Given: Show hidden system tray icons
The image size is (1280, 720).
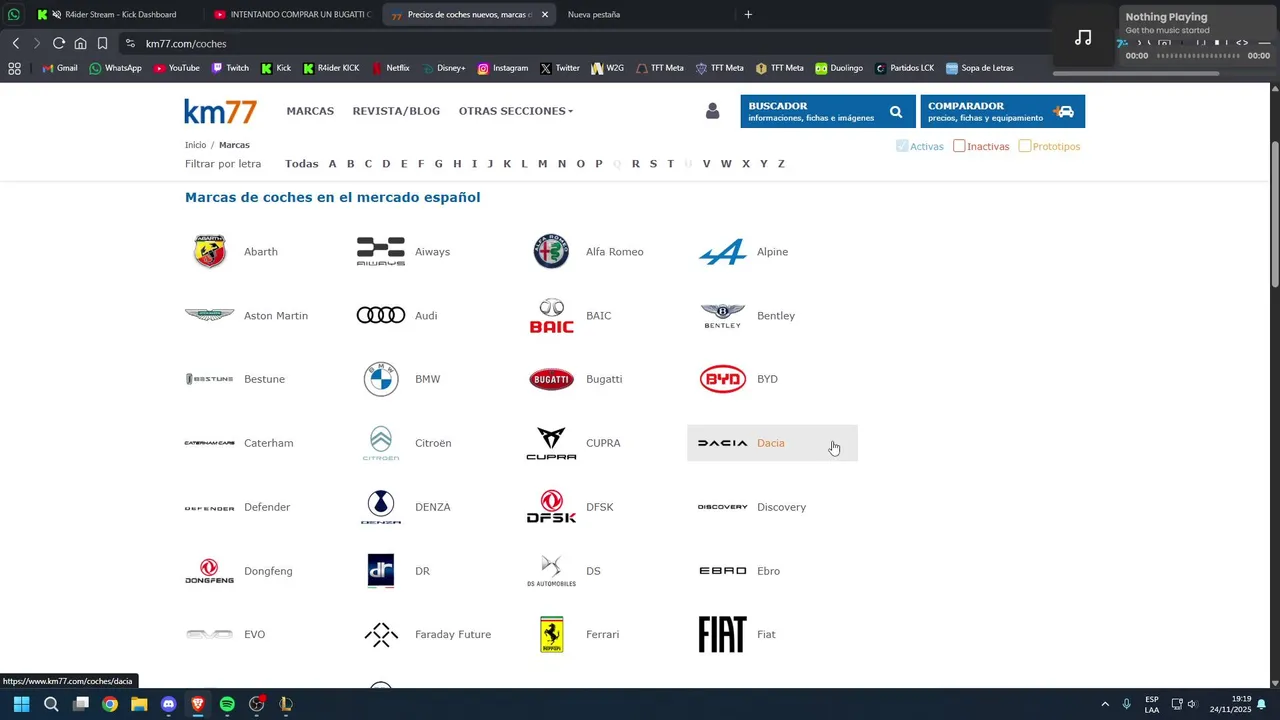Looking at the screenshot, I should click(x=1105, y=704).
